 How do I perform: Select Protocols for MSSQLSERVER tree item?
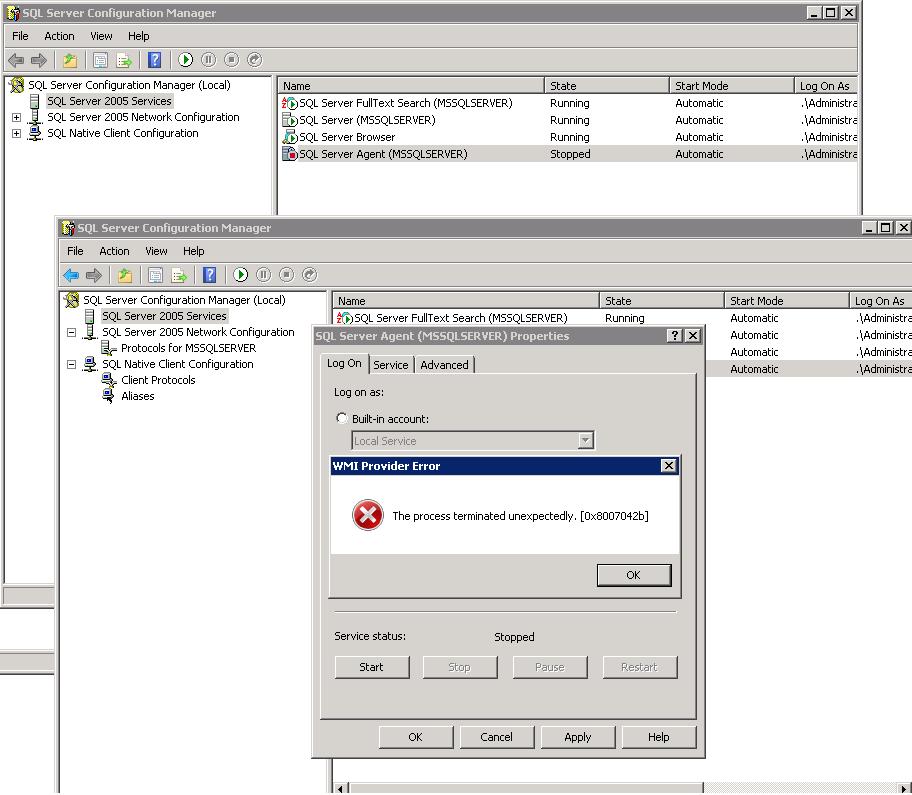[188, 348]
